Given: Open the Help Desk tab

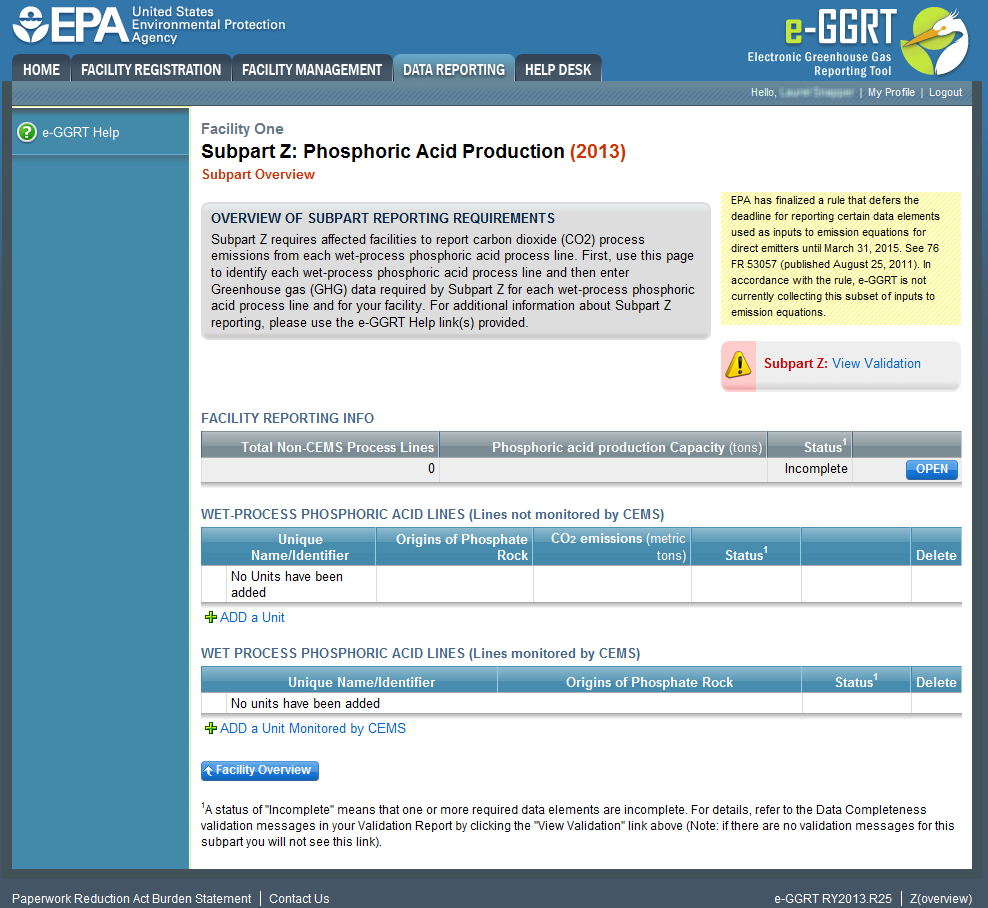Looking at the screenshot, I should click(558, 70).
